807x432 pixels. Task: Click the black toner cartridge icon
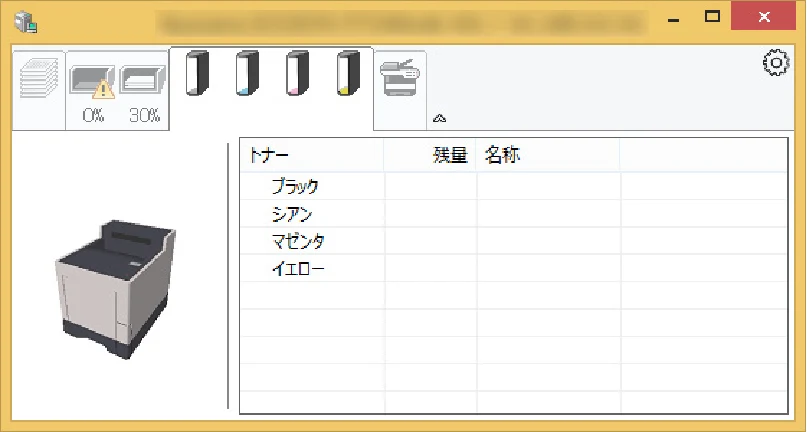198,73
